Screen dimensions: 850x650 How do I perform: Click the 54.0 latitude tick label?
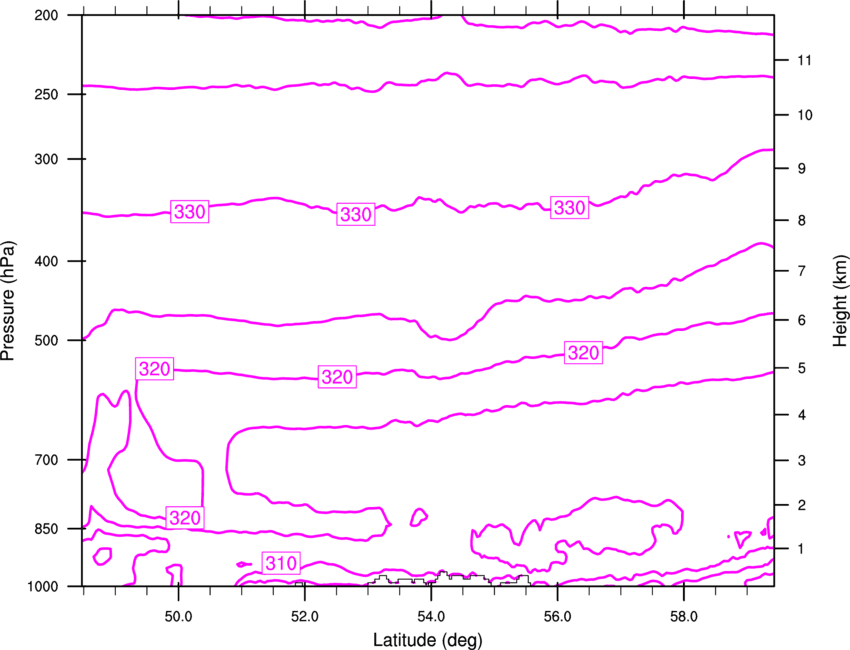tap(431, 617)
